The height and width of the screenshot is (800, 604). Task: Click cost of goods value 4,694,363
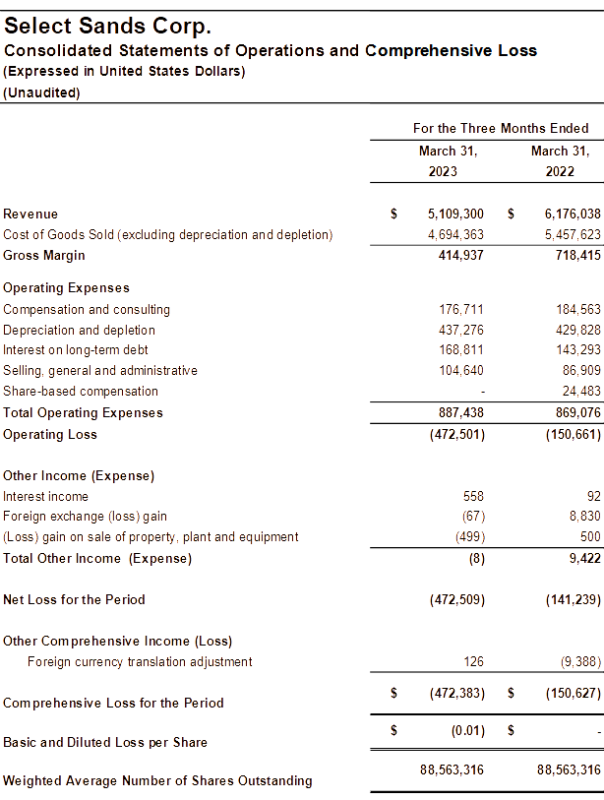click(x=456, y=235)
